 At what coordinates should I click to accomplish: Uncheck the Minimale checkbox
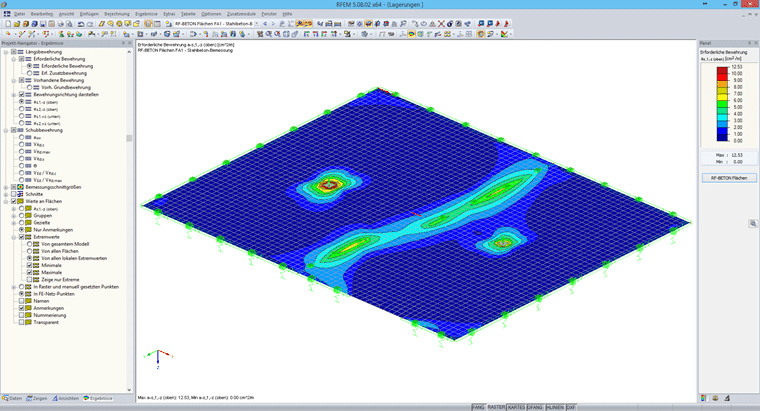coord(30,266)
